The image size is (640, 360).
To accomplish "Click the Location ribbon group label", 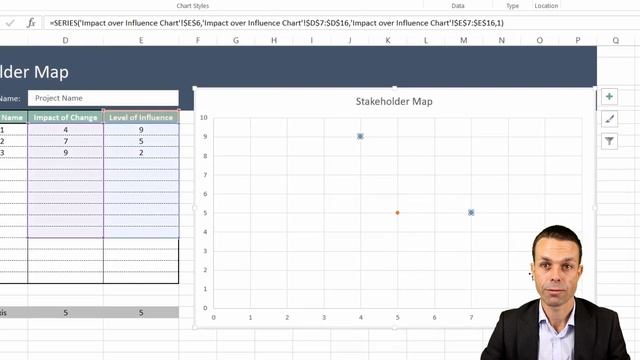I will pyautogui.click(x=546, y=6).
